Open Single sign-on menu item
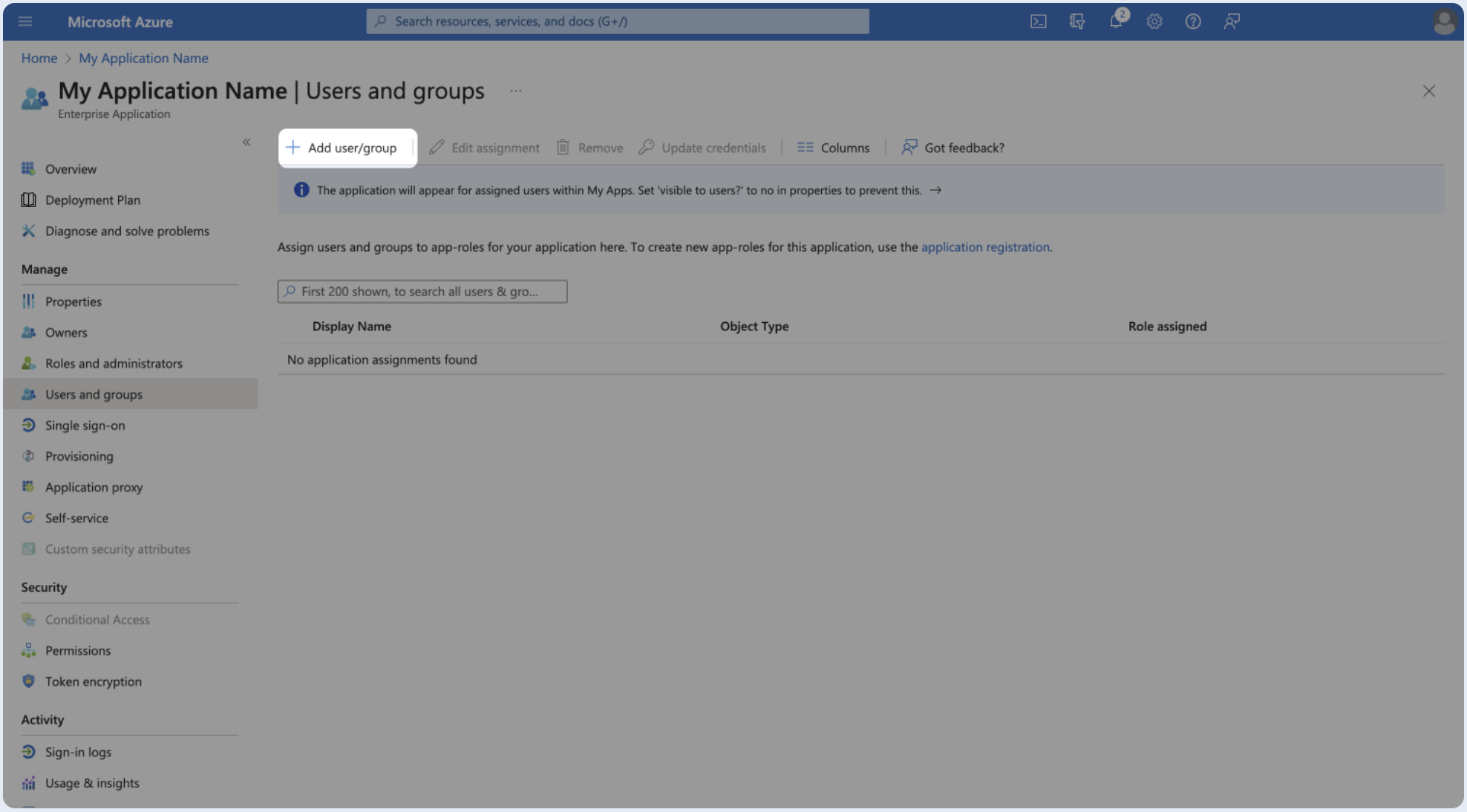This screenshot has width=1467, height=812. (x=85, y=425)
